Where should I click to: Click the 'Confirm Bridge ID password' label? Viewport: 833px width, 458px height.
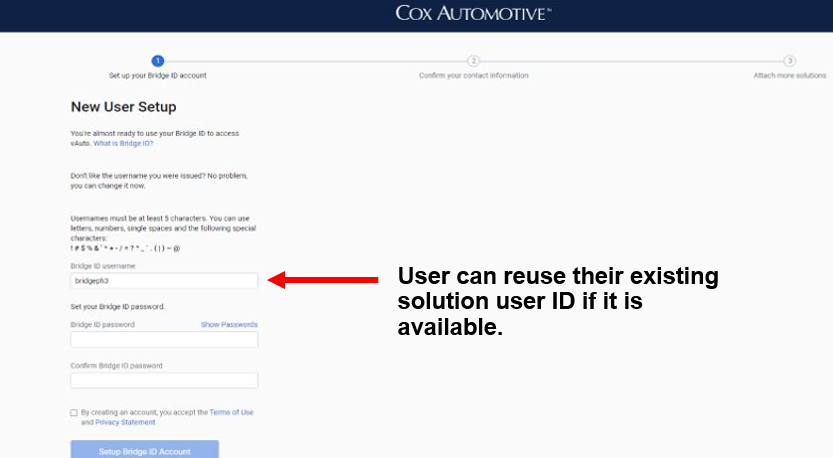pos(116,366)
